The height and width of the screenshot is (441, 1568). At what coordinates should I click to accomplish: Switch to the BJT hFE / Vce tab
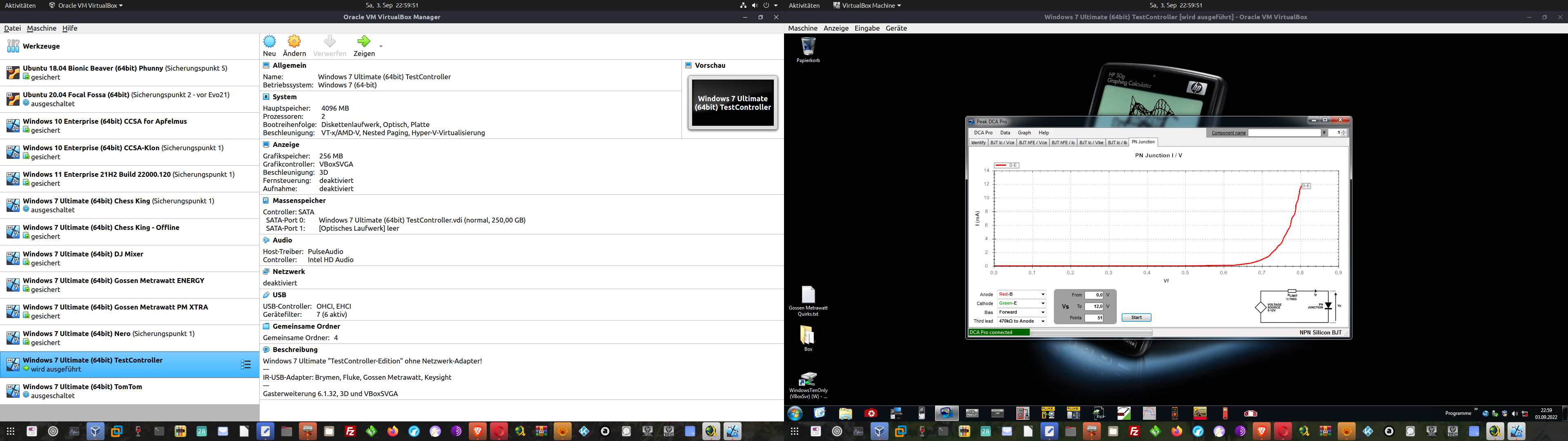click(1033, 143)
